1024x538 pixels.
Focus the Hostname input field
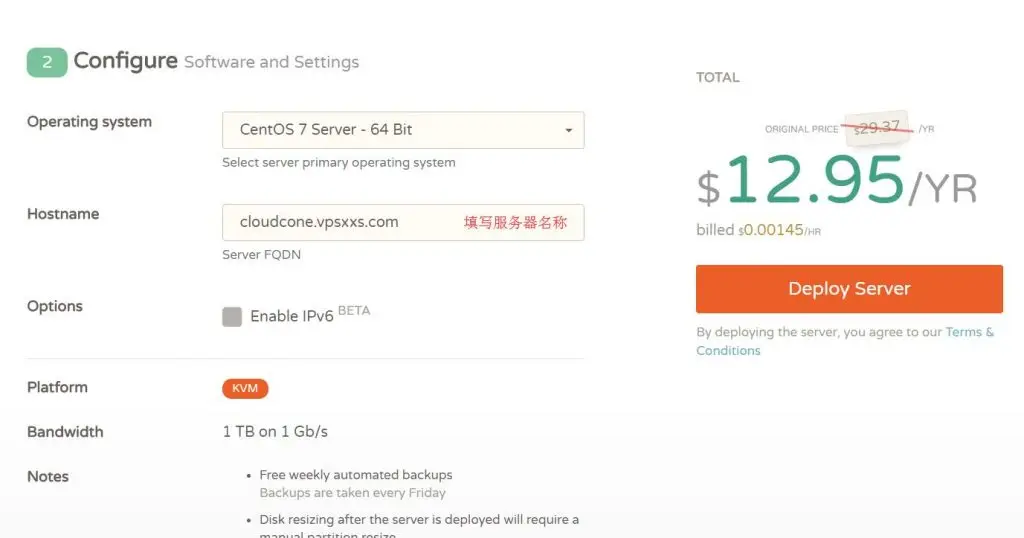[x=340, y=222]
